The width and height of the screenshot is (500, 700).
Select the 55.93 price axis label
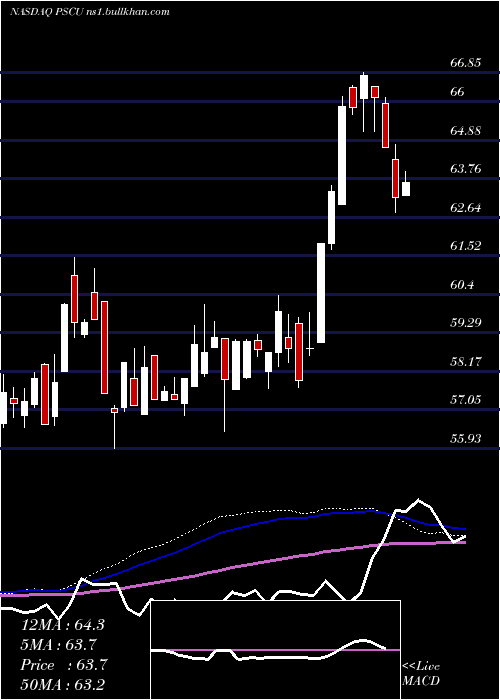(466, 439)
